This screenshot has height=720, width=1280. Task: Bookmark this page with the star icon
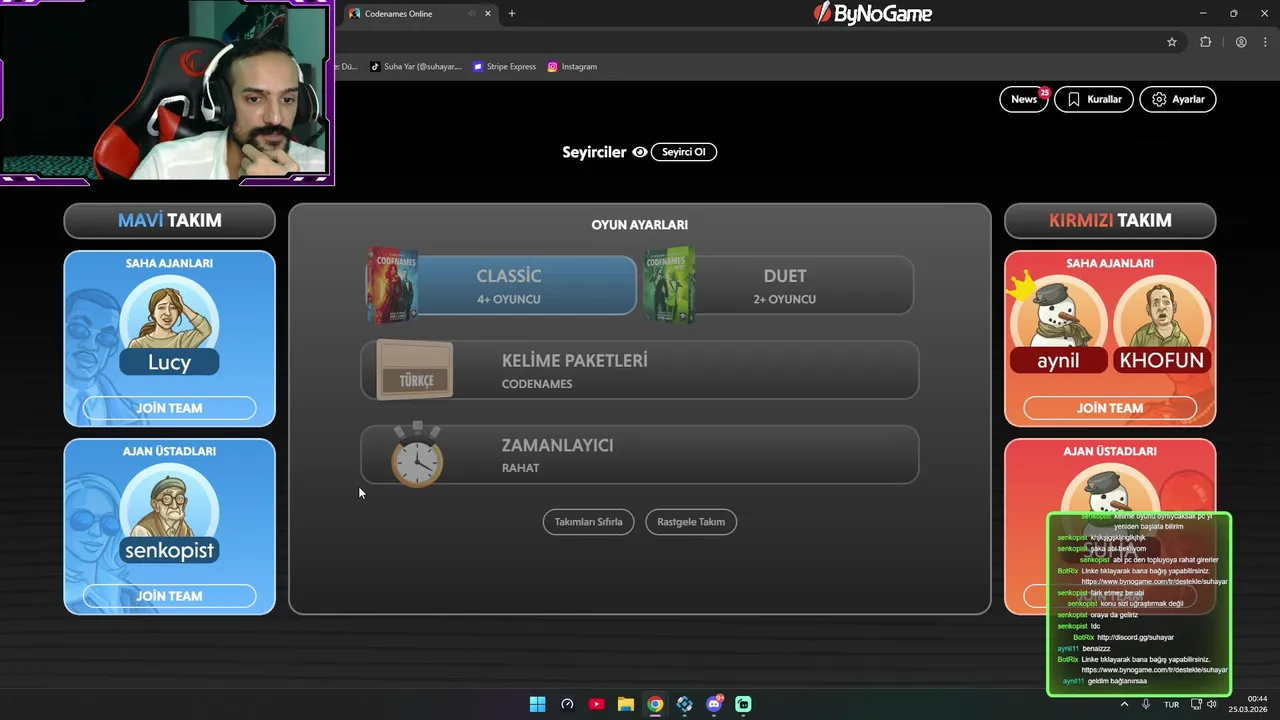1172,42
